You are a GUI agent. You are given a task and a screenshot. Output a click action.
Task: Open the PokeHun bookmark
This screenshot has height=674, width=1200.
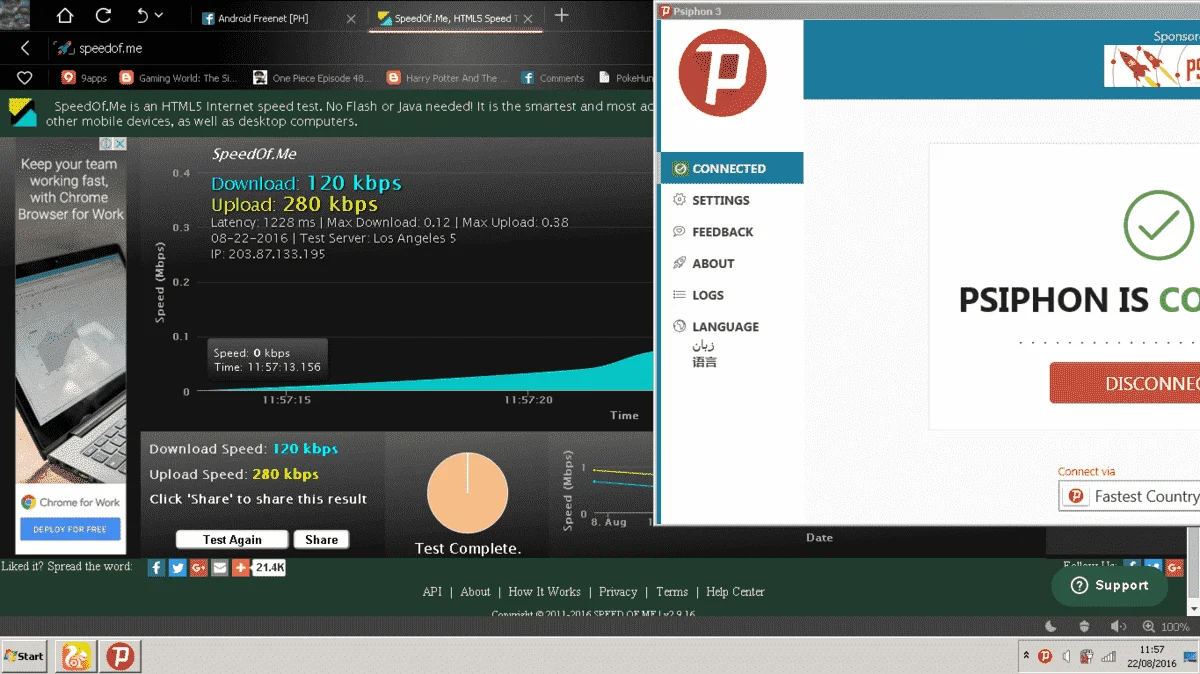coord(626,78)
